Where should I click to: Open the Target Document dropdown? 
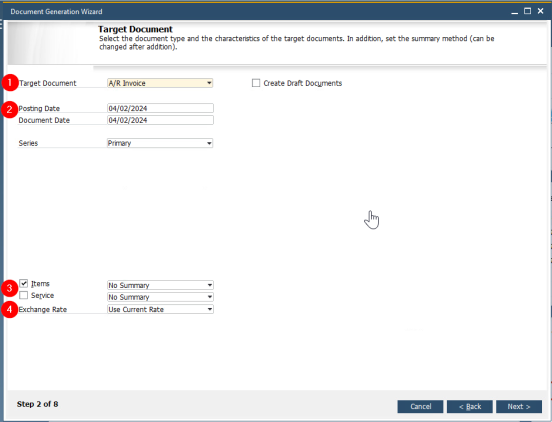click(x=160, y=83)
